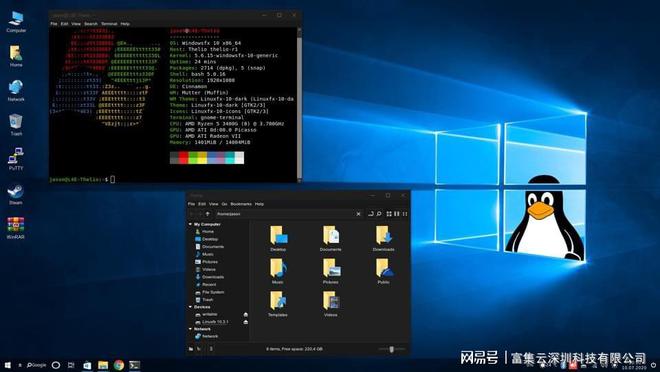Screen dimensions: 660x372
Task: Select Network in the file manager sidebar
Action: 207,336
